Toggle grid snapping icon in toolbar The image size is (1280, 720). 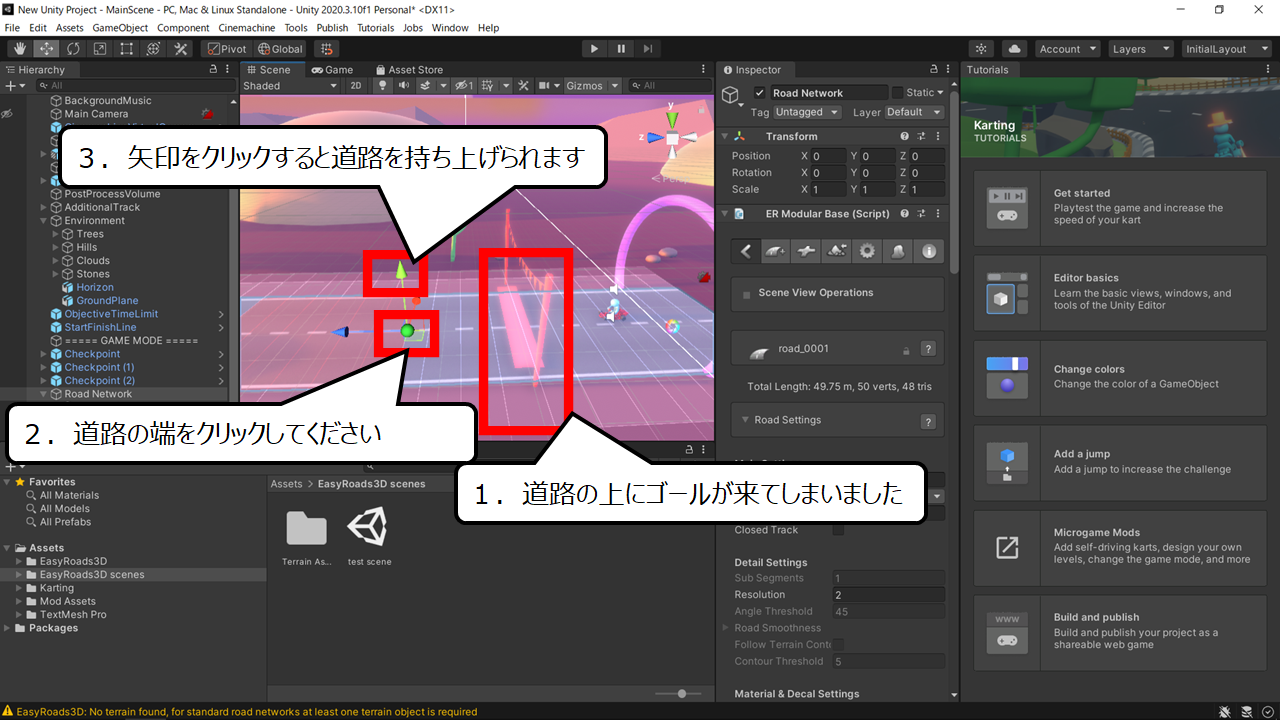pyautogui.click(x=326, y=49)
